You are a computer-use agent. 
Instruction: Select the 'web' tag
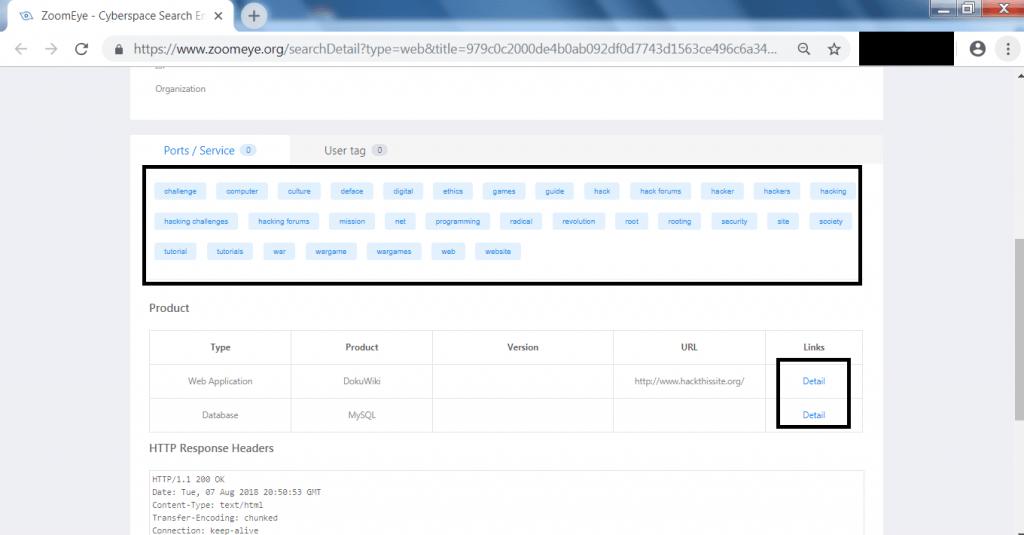click(448, 251)
